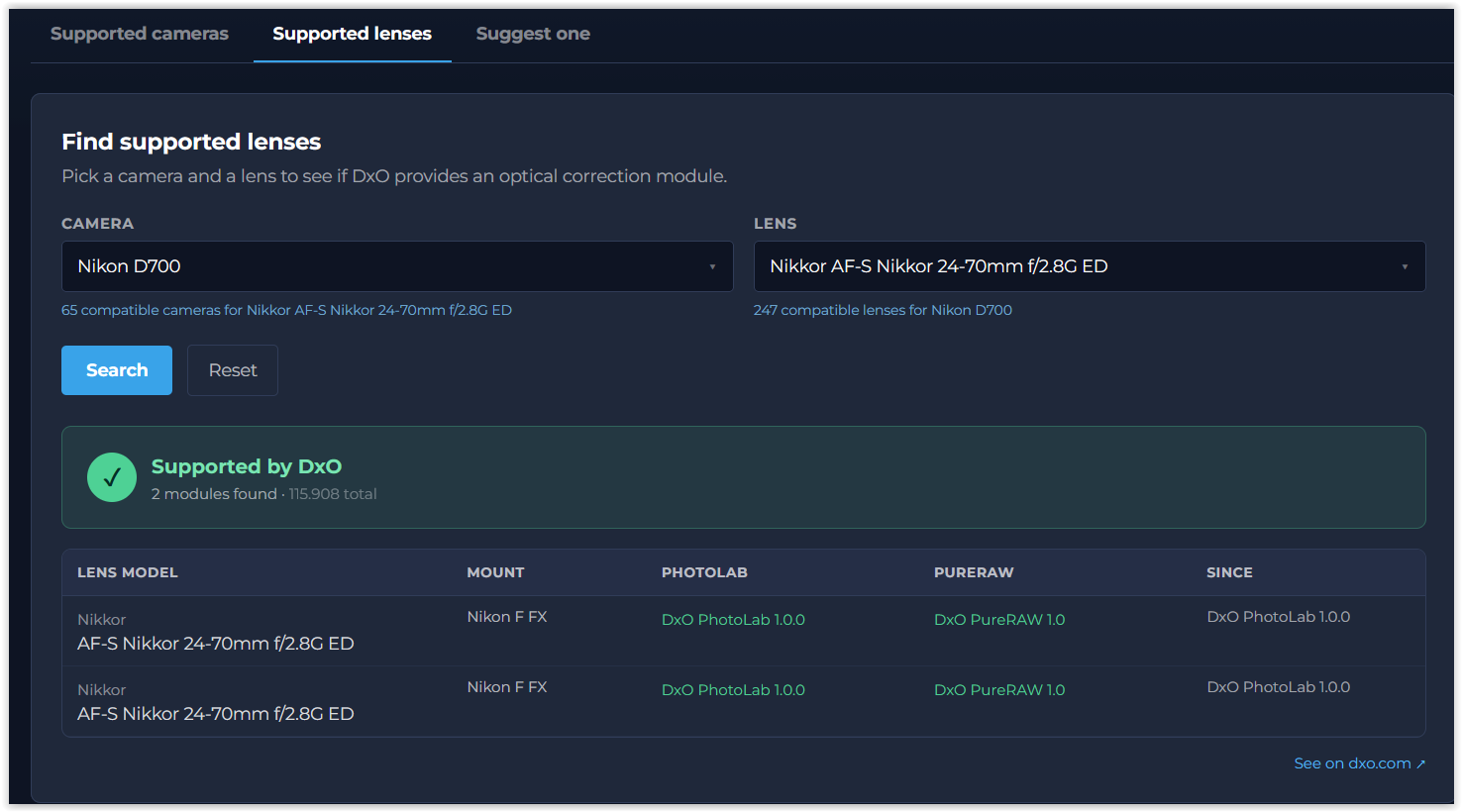
Task: Click first row green DxO PhotoLab 1.0.0
Action: 733,620
